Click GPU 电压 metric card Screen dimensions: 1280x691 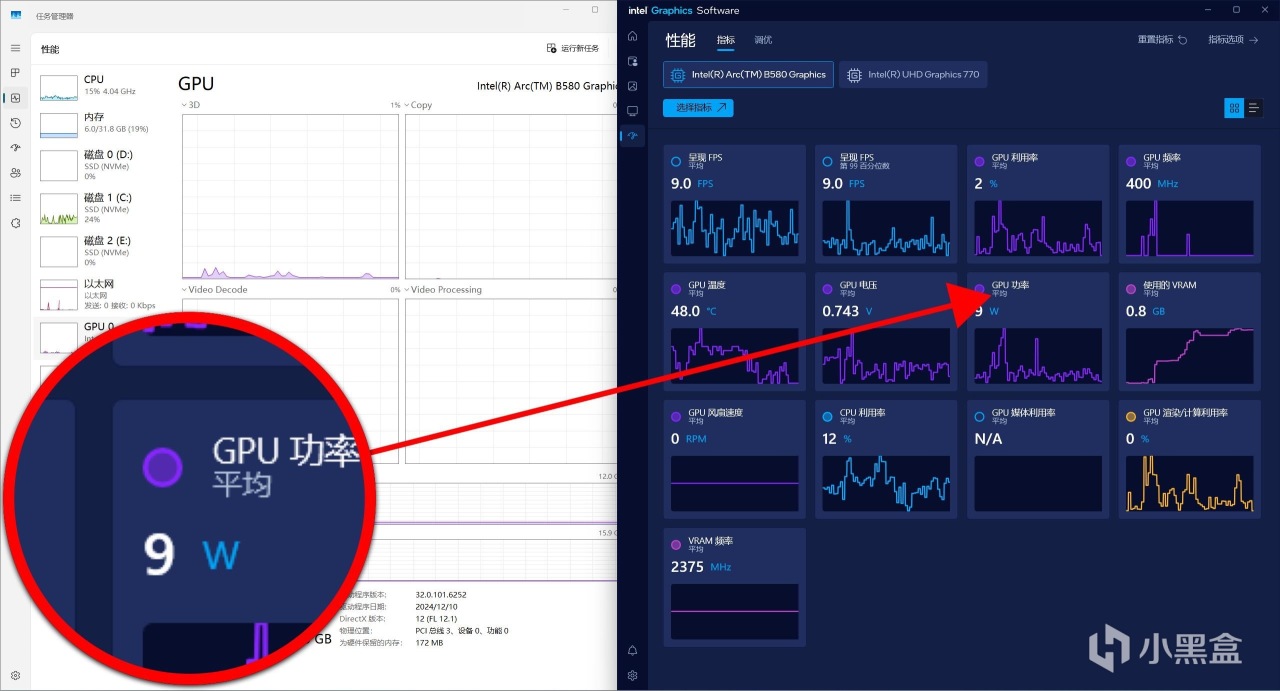(x=886, y=331)
